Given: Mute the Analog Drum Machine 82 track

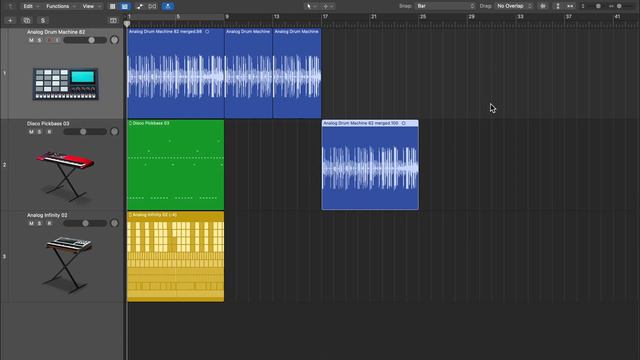Looking at the screenshot, I should (31, 40).
